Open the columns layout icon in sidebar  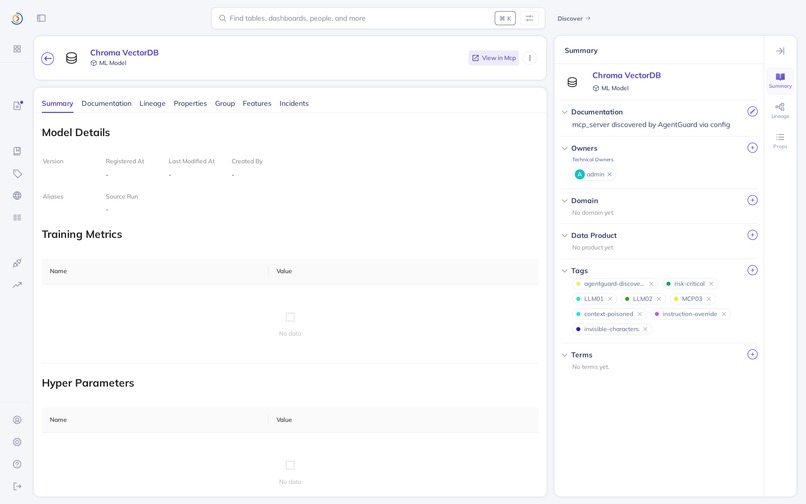tap(17, 218)
